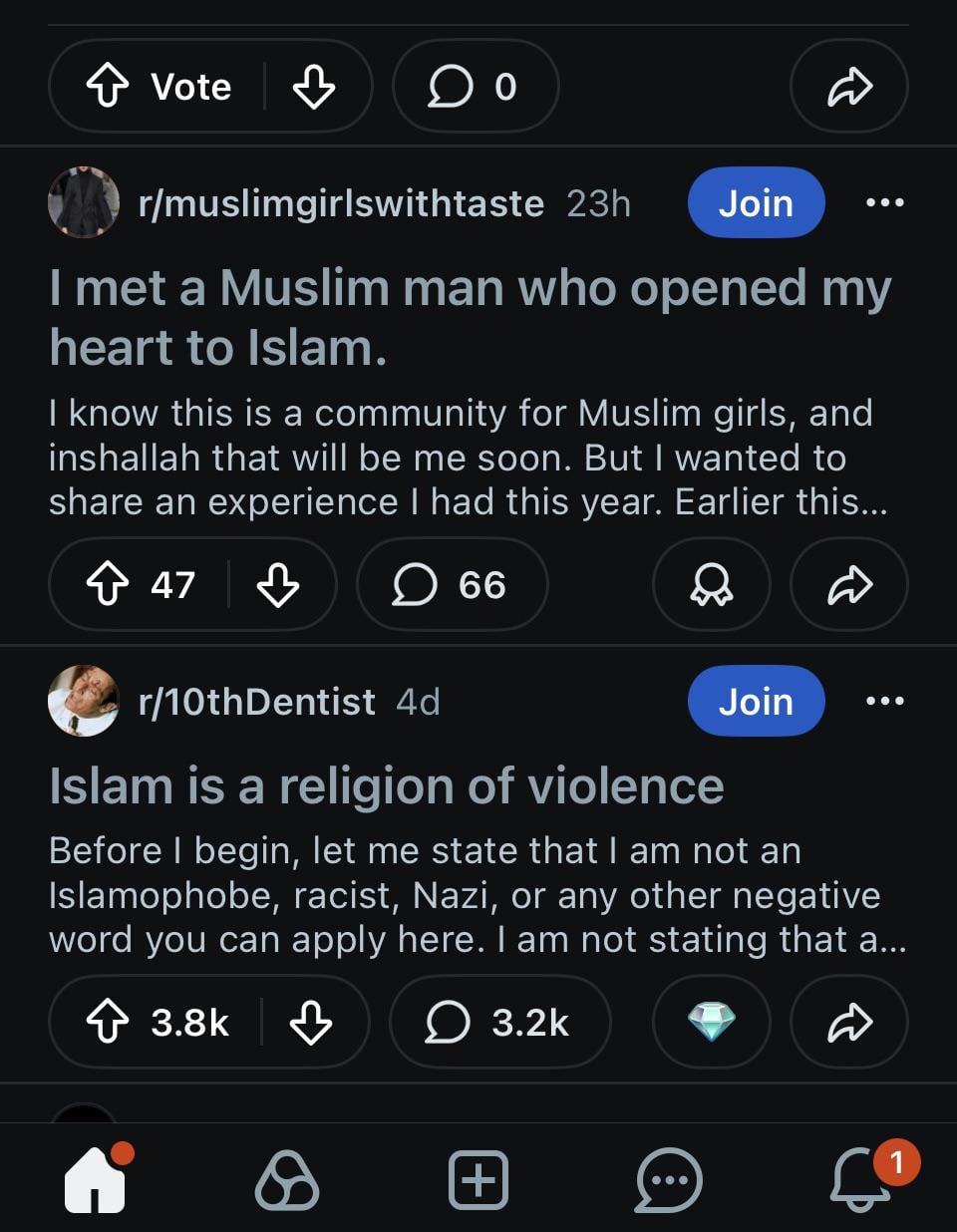Open the 3.2k comments thread
The image size is (957, 1232).
coord(499,1023)
